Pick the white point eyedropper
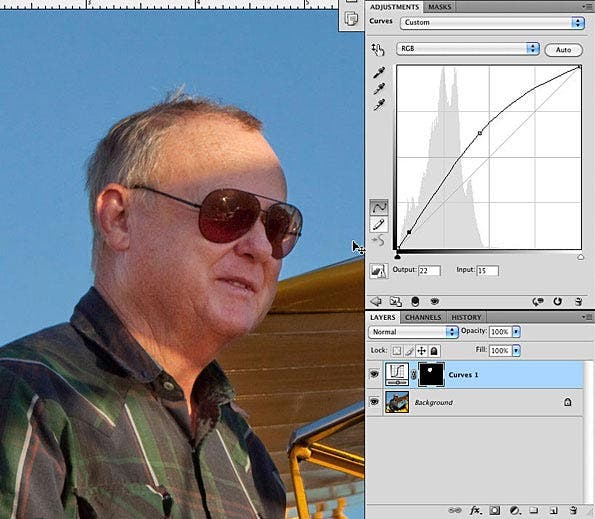Screen dimensions: 595x519 click(x=379, y=105)
